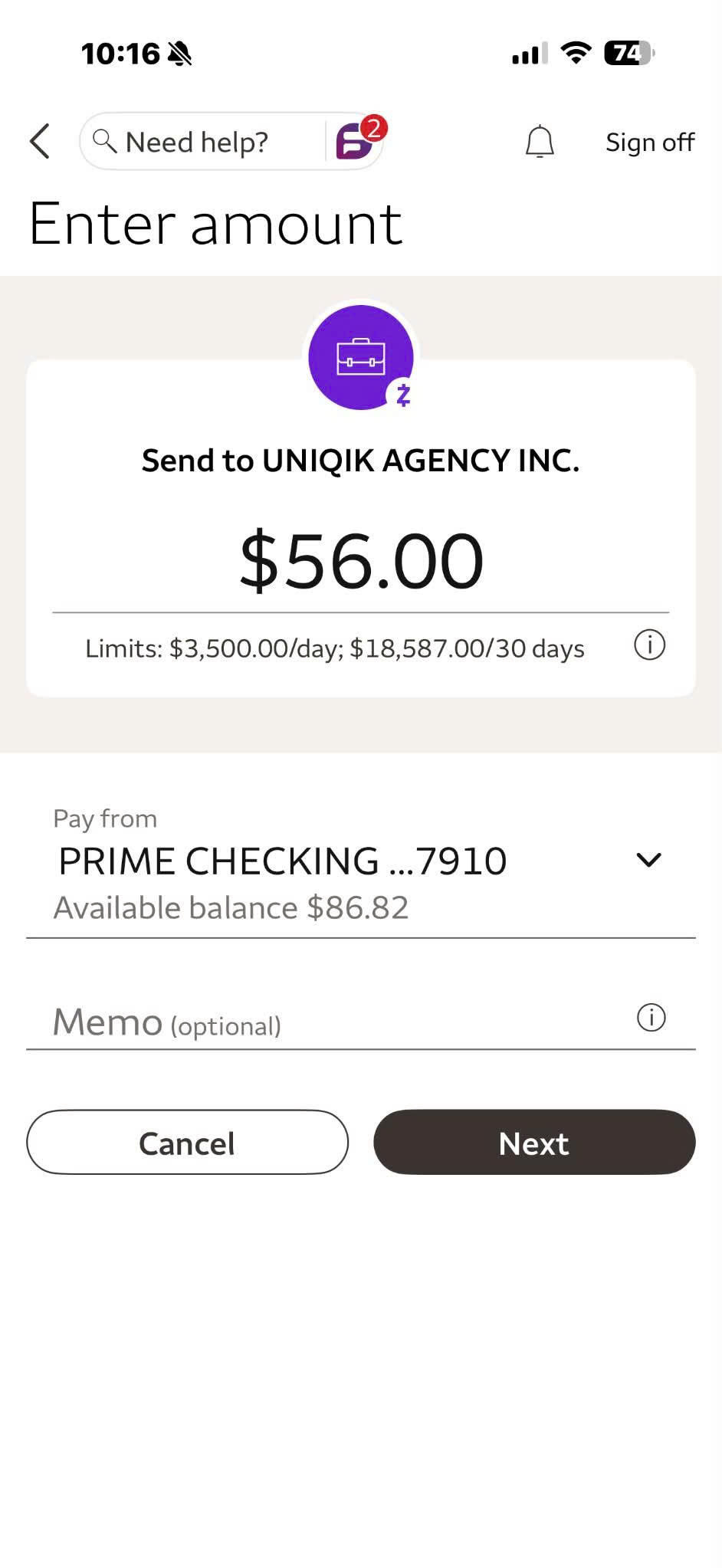This screenshot has height=1568, width=722.
Task: Tap the Send to UNIQIK AGENCY INC. label
Action: pyautogui.click(x=360, y=461)
